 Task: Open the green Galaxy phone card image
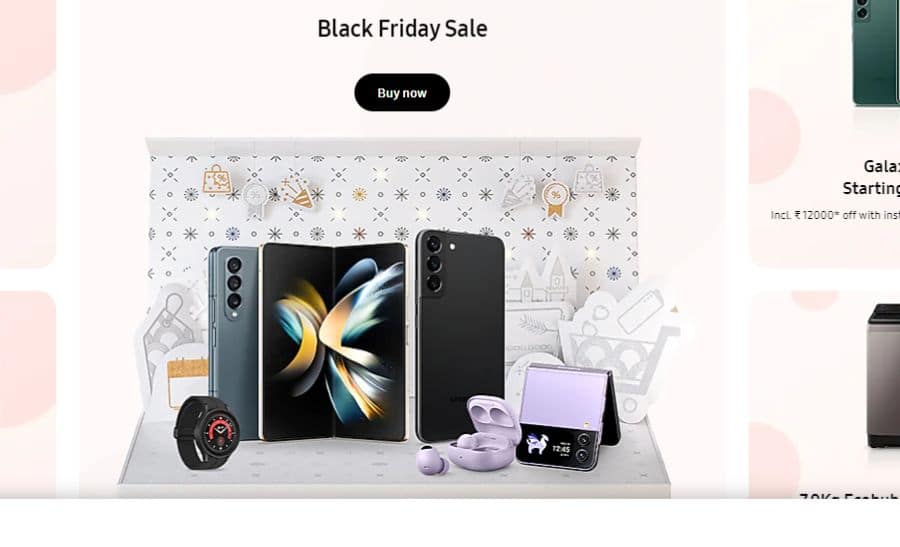pos(876,53)
